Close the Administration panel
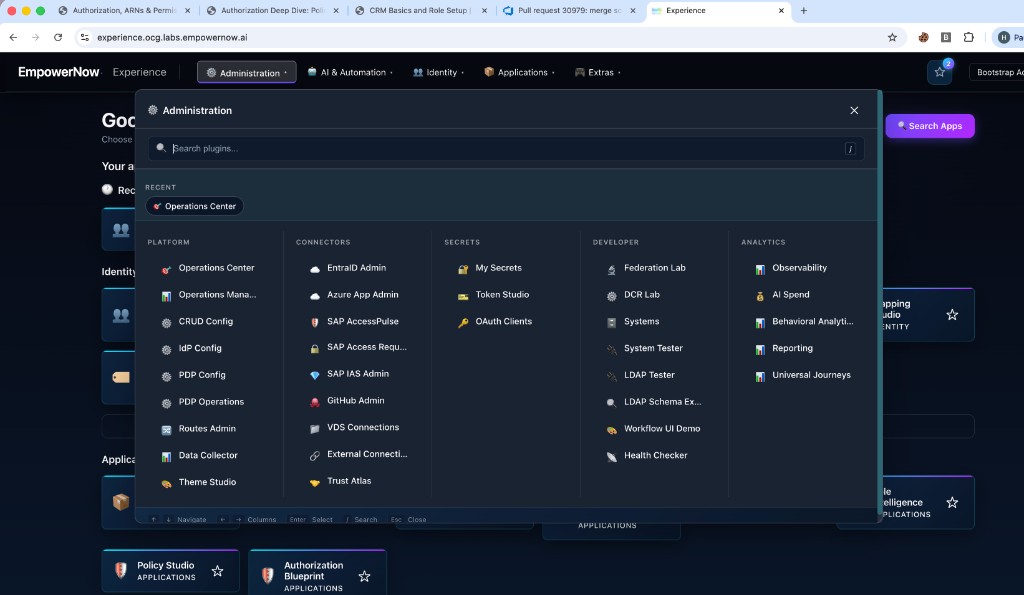The width and height of the screenshot is (1024, 595). pyautogui.click(x=854, y=110)
